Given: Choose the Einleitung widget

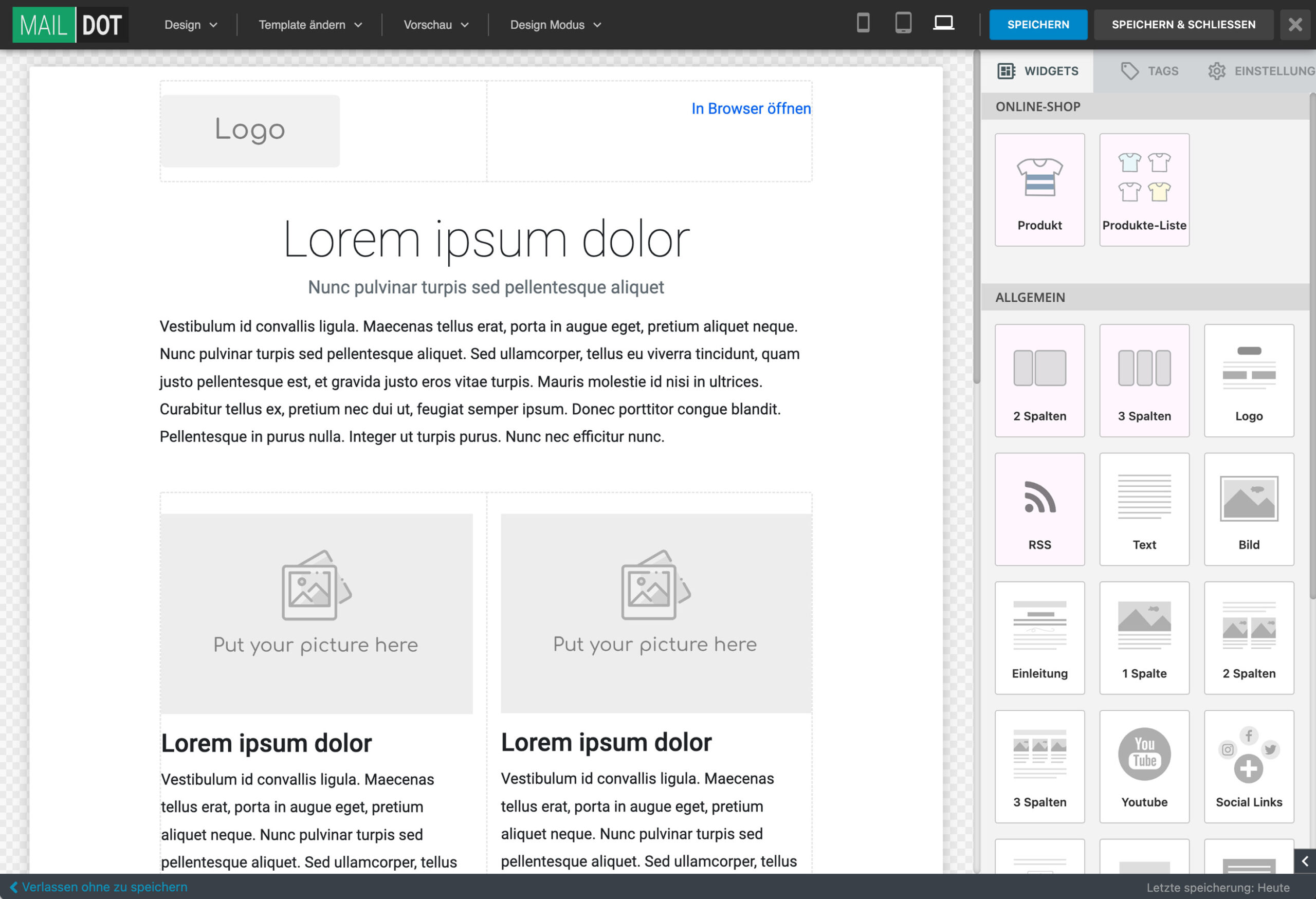Looking at the screenshot, I should coord(1039,637).
